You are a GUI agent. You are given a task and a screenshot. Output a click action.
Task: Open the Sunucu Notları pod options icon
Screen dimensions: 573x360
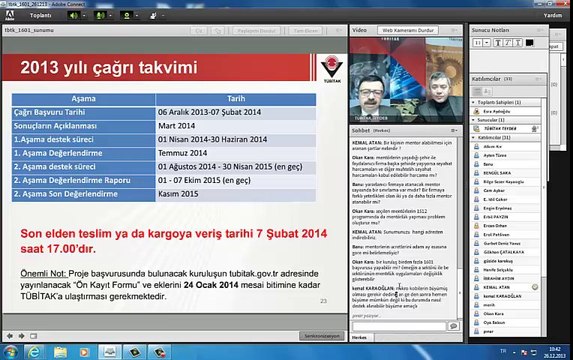(x=540, y=30)
